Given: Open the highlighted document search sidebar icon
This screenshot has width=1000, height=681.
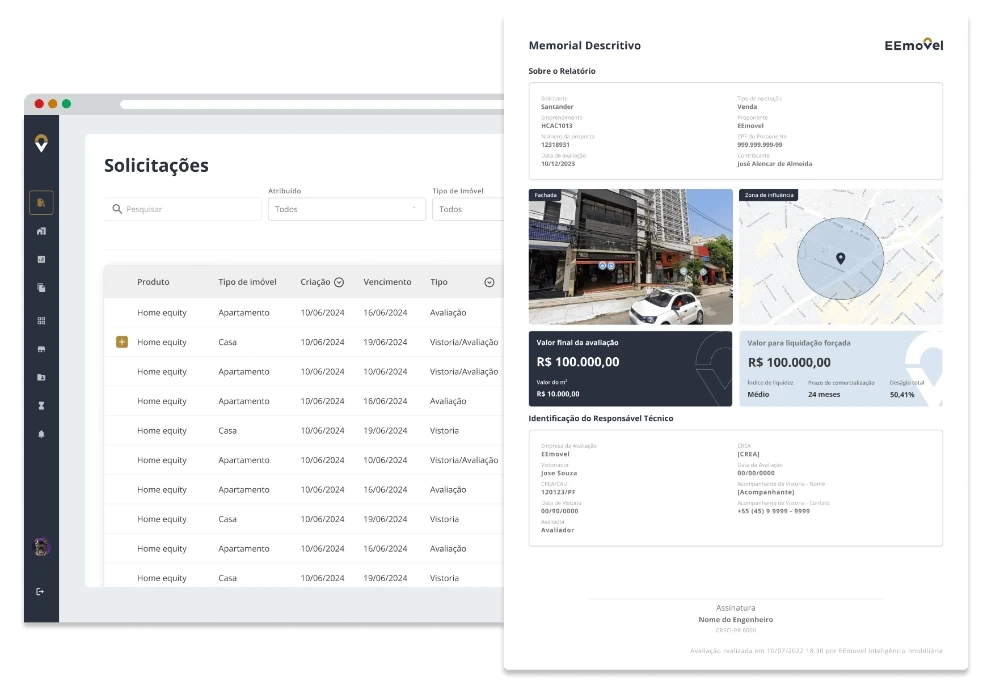Looking at the screenshot, I should click(x=41, y=203).
